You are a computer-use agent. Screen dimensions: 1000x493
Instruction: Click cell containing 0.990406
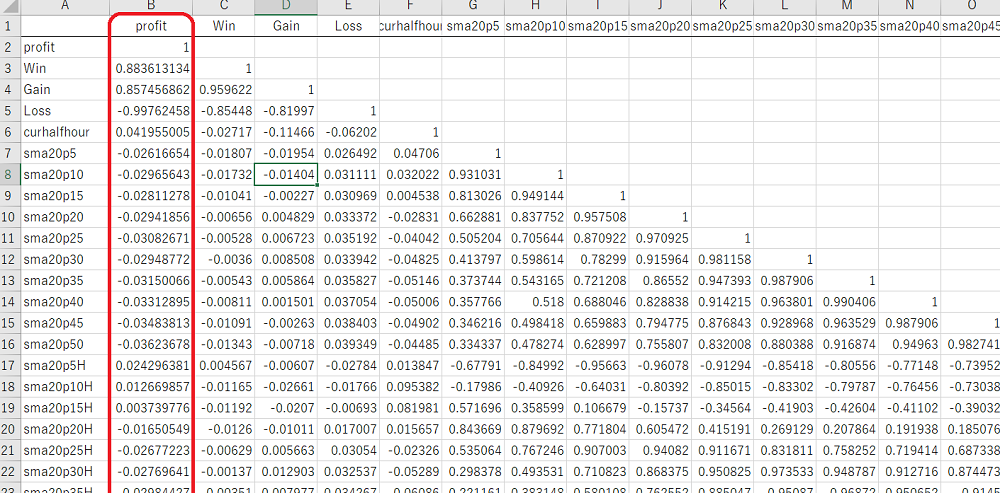click(x=848, y=302)
